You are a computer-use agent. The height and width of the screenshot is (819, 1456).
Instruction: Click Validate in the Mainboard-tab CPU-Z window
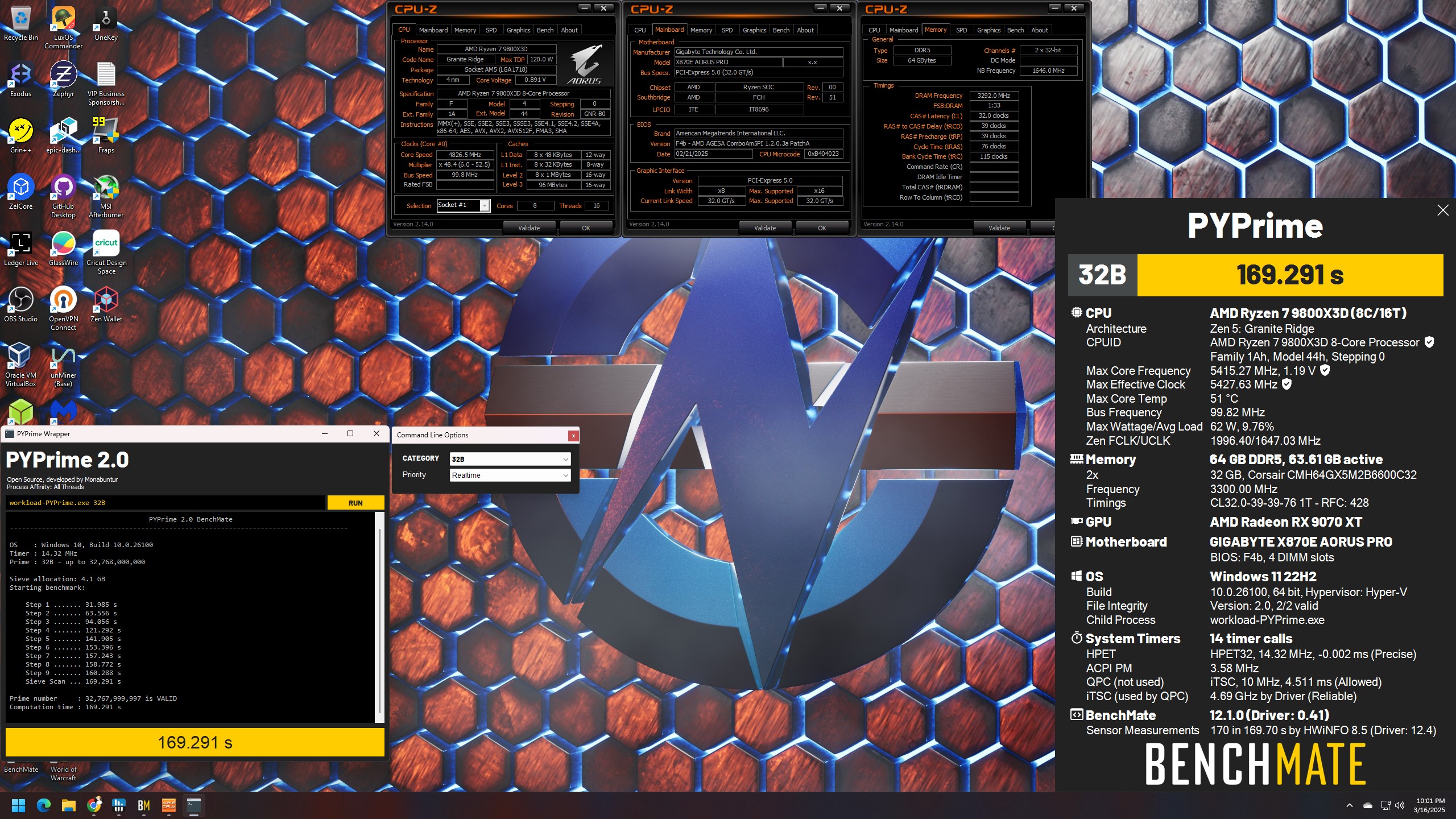coord(765,228)
